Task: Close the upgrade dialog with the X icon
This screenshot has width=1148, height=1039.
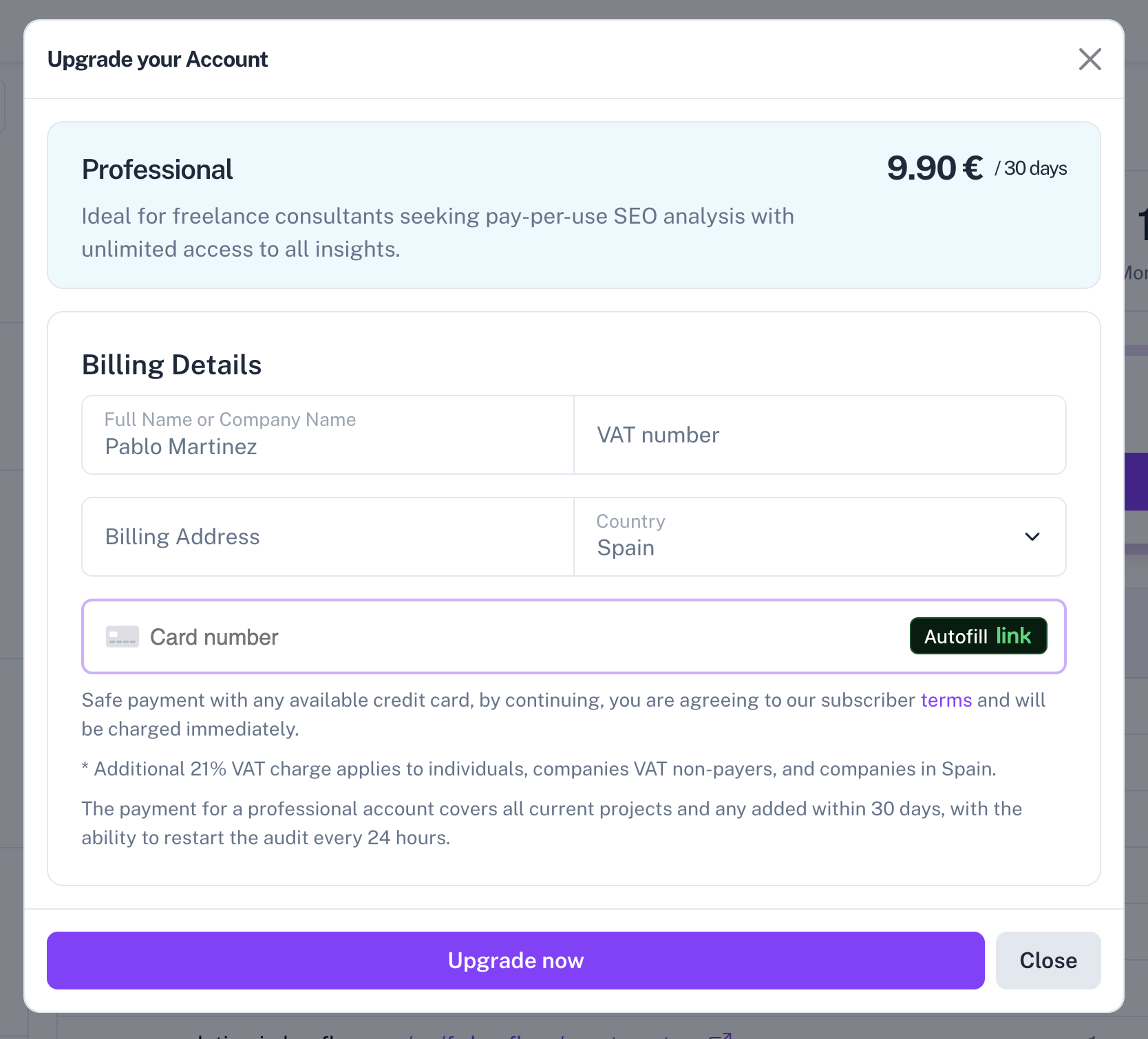Action: 1089,59
